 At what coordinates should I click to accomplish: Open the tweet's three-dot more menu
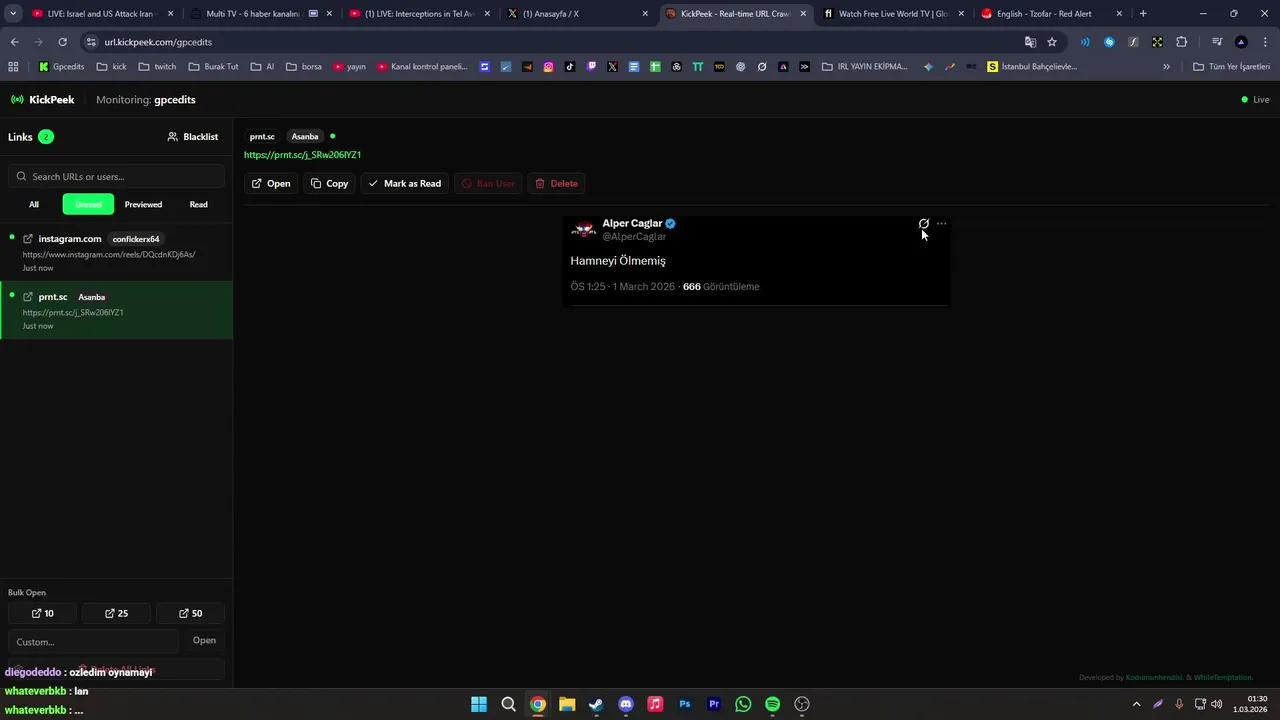[x=941, y=224]
